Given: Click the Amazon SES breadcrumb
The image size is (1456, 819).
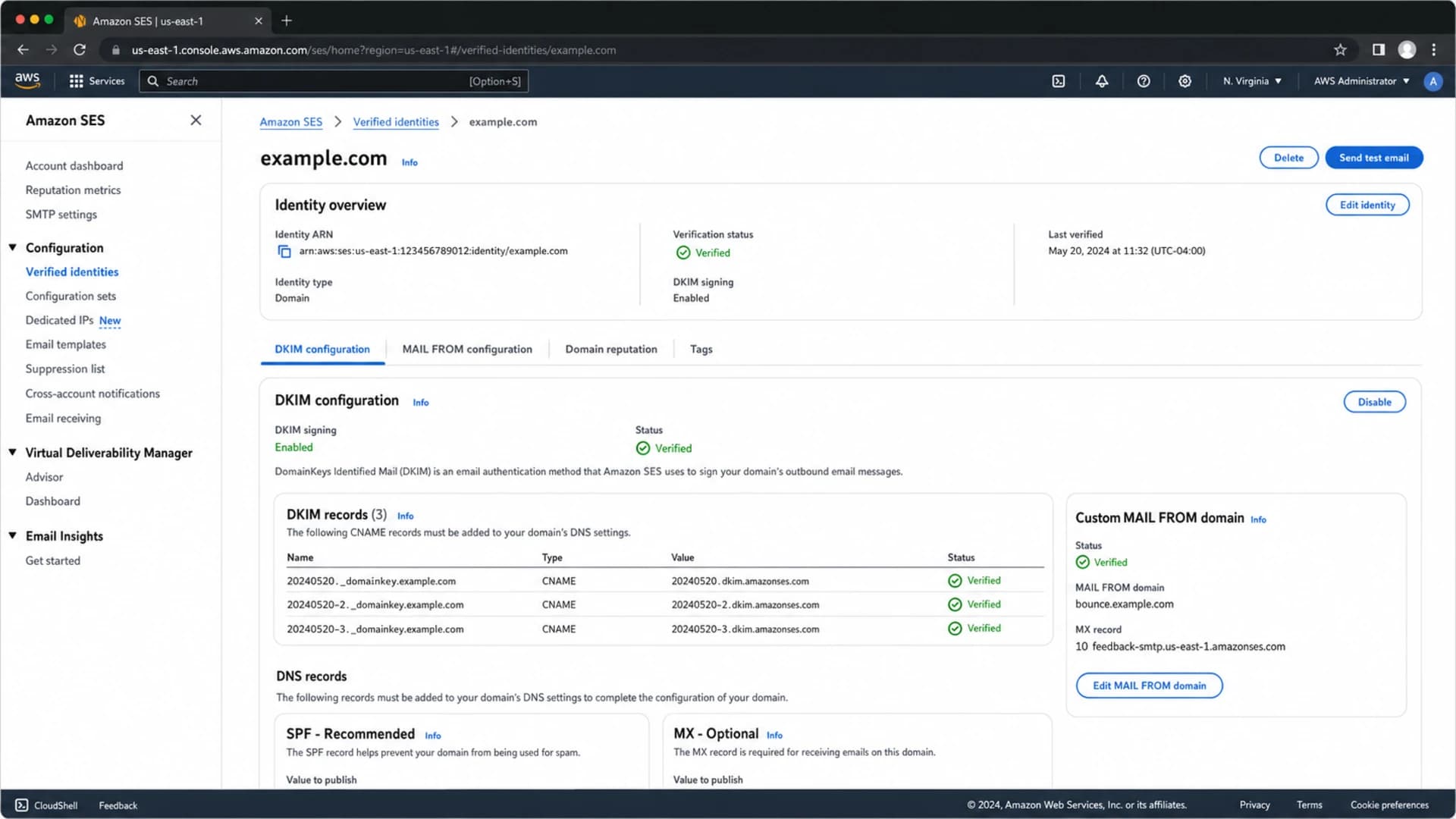Looking at the screenshot, I should point(290,122).
